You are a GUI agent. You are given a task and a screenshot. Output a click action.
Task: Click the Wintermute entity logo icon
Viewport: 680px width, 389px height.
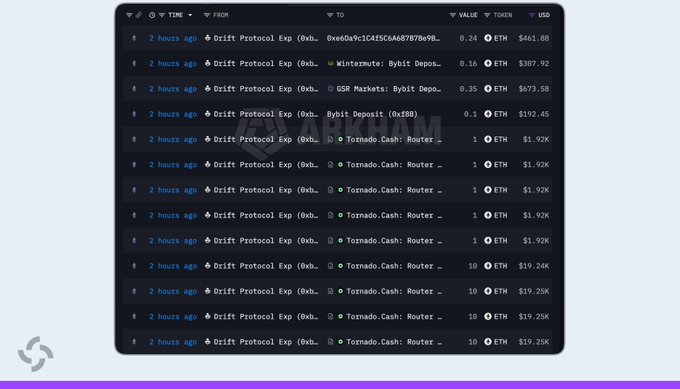330,63
